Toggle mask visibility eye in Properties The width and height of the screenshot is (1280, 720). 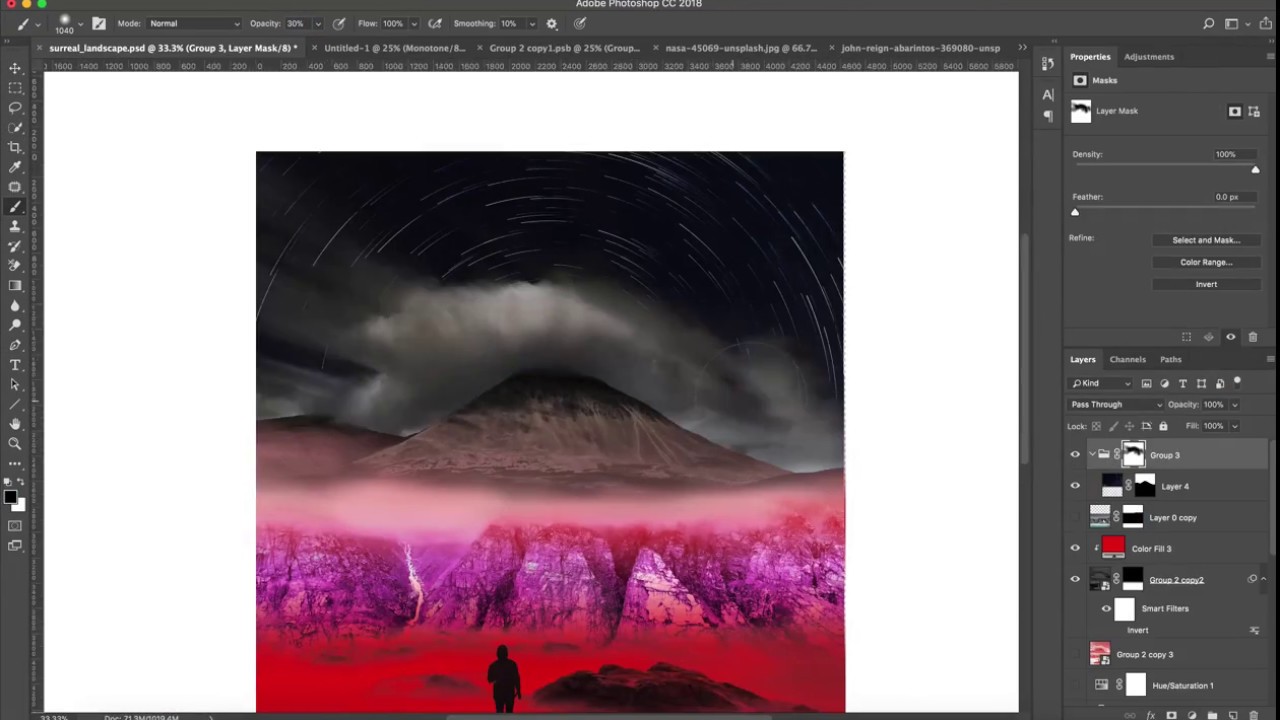[1231, 337]
